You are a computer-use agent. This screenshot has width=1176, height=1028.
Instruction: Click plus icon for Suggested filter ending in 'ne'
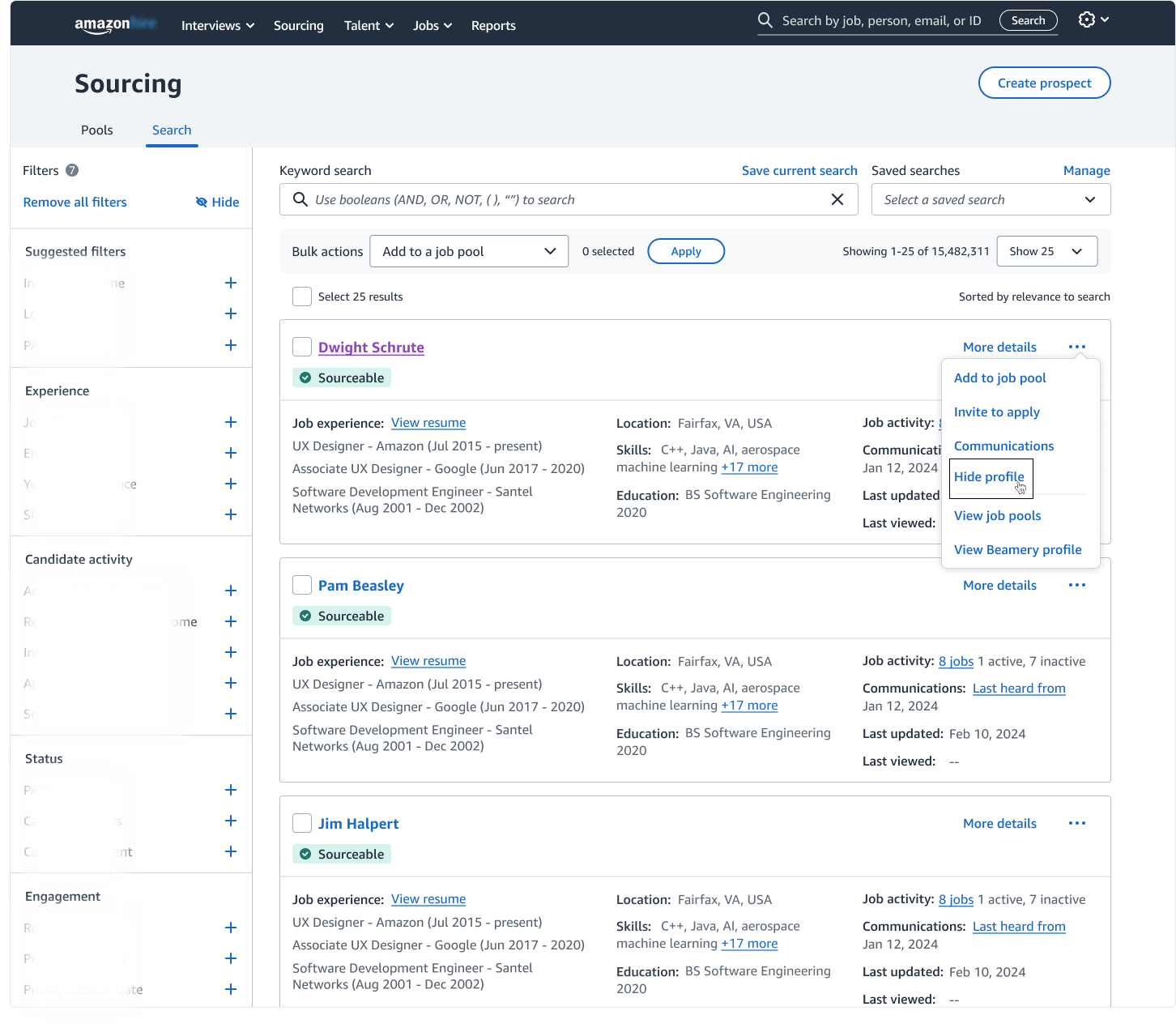coord(231,283)
